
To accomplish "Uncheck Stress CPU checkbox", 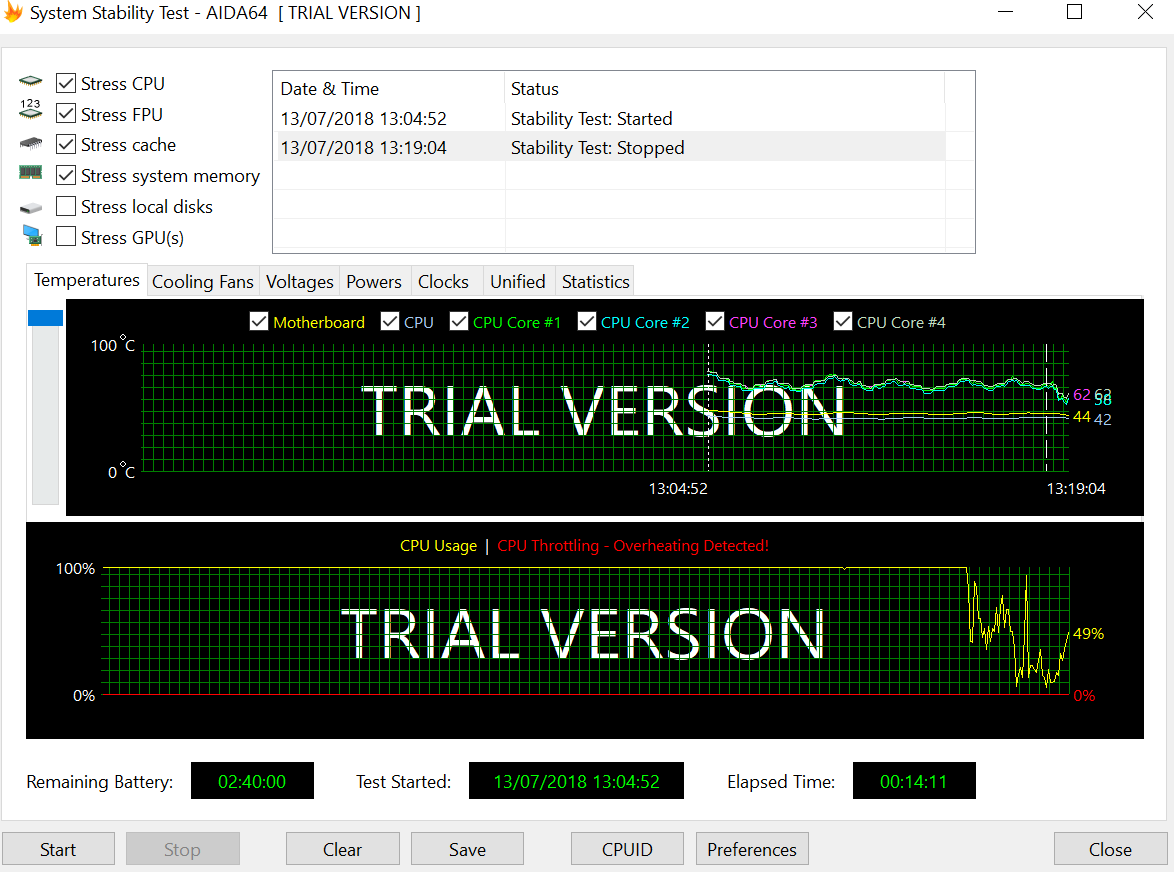I will pos(66,83).
